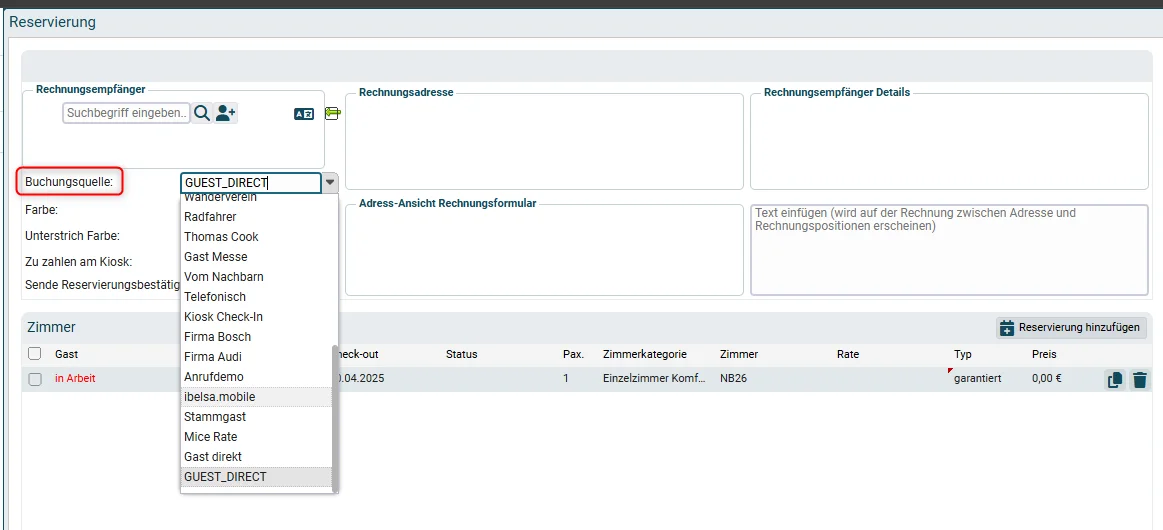The width and height of the screenshot is (1163, 530).
Task: Click the add new person icon
Action: pyautogui.click(x=225, y=113)
